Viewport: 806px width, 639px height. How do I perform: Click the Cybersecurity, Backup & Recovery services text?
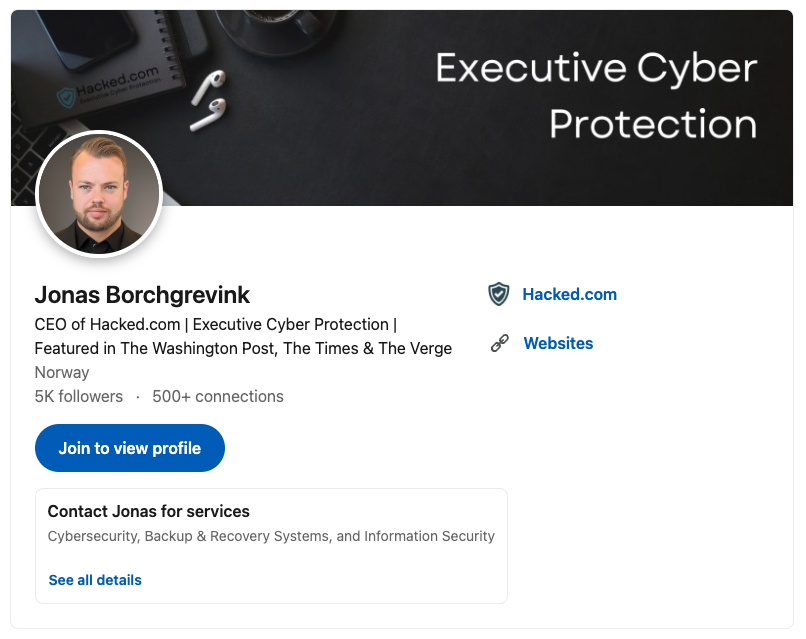point(271,536)
